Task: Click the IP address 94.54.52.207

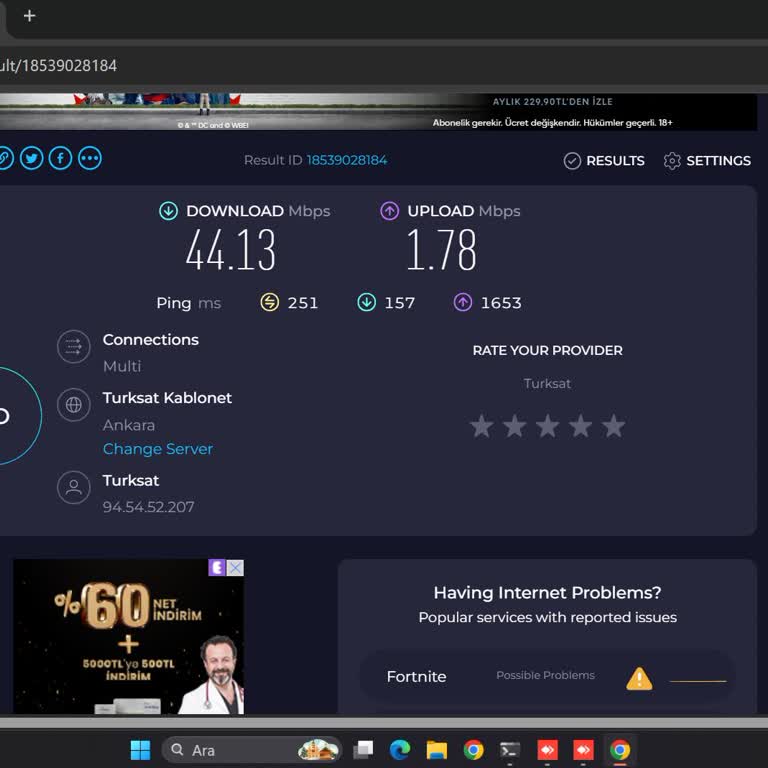Action: tap(148, 507)
